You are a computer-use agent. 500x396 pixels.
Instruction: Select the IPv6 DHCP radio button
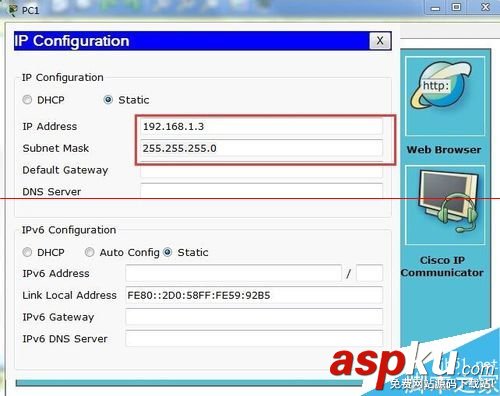click(x=27, y=252)
